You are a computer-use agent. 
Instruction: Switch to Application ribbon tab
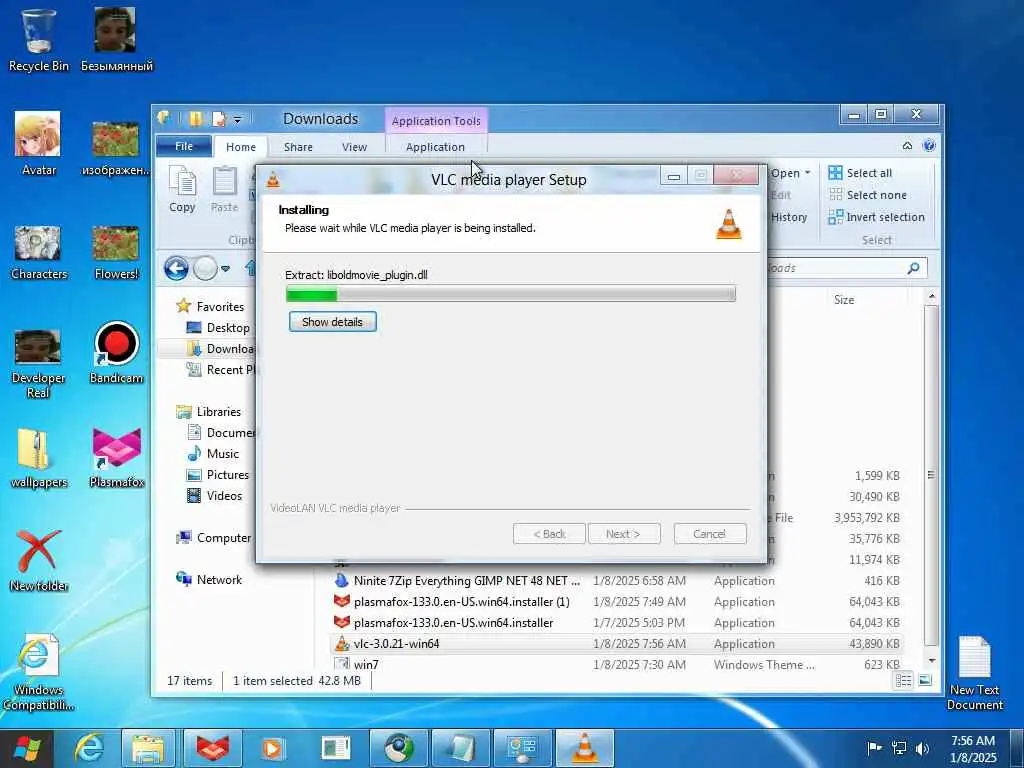pos(436,147)
